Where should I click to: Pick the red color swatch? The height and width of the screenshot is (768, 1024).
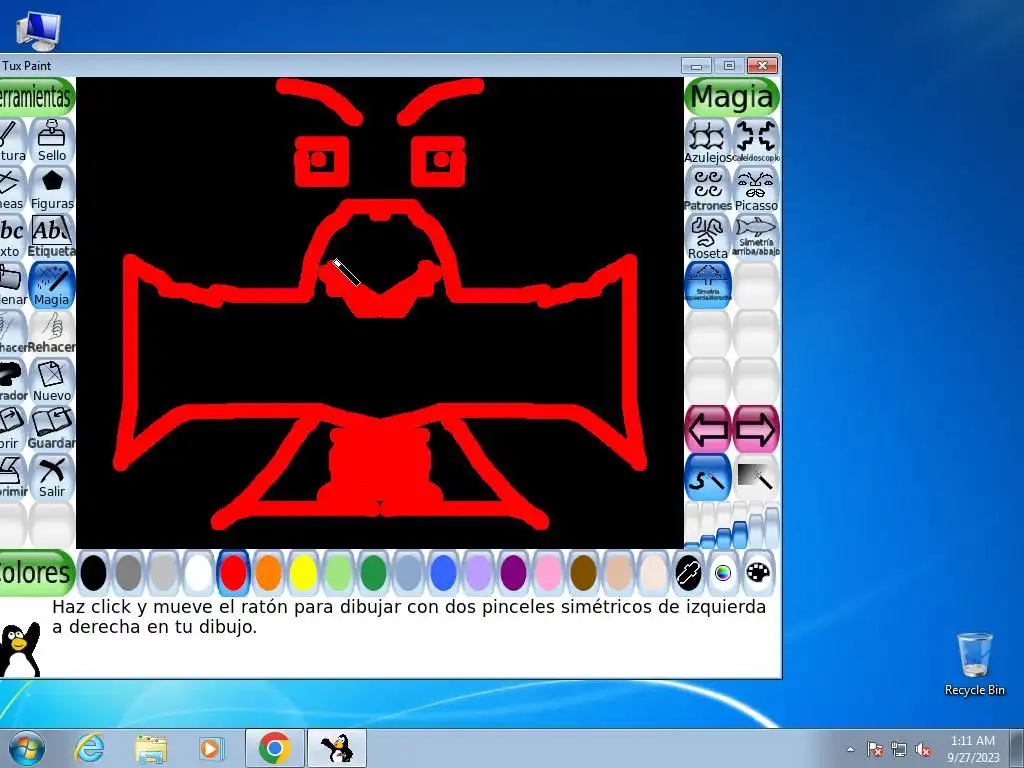pos(233,573)
